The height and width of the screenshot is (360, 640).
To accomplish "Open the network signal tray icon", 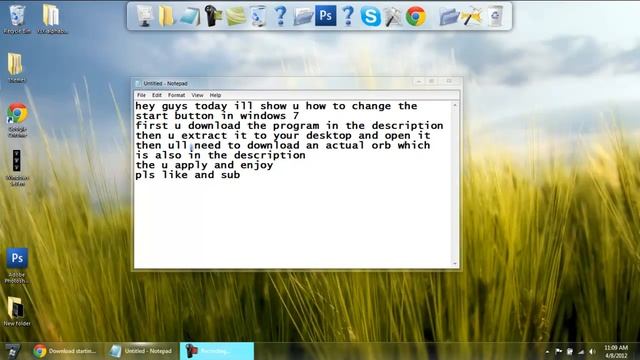I will [581, 351].
